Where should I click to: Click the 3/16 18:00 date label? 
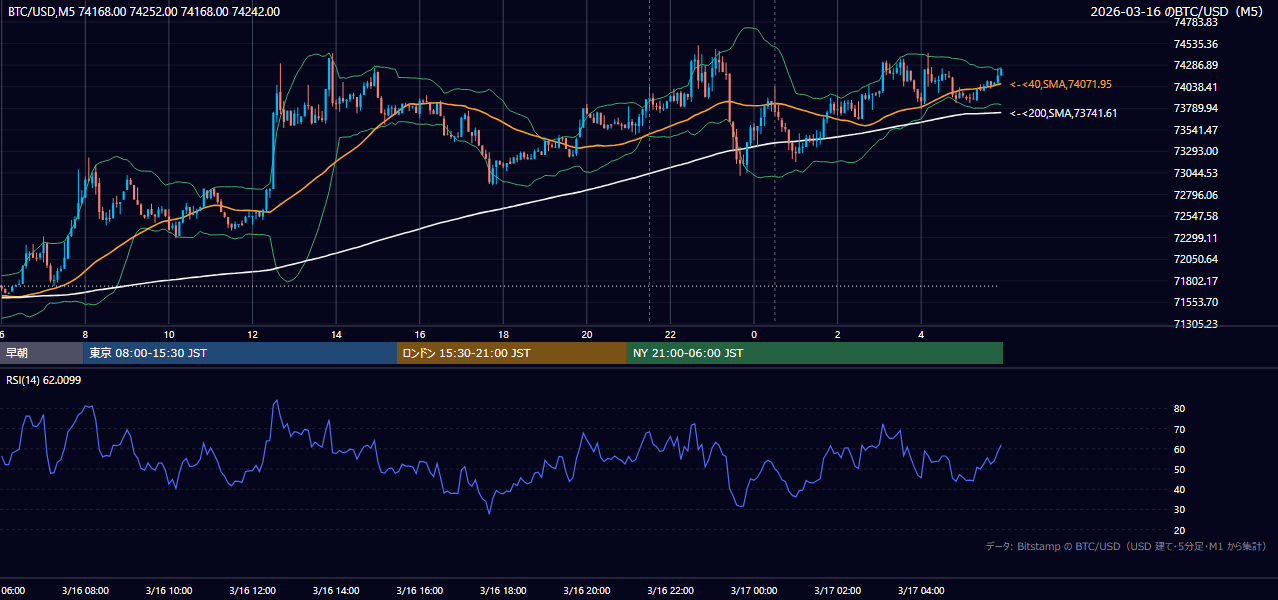coord(503,590)
